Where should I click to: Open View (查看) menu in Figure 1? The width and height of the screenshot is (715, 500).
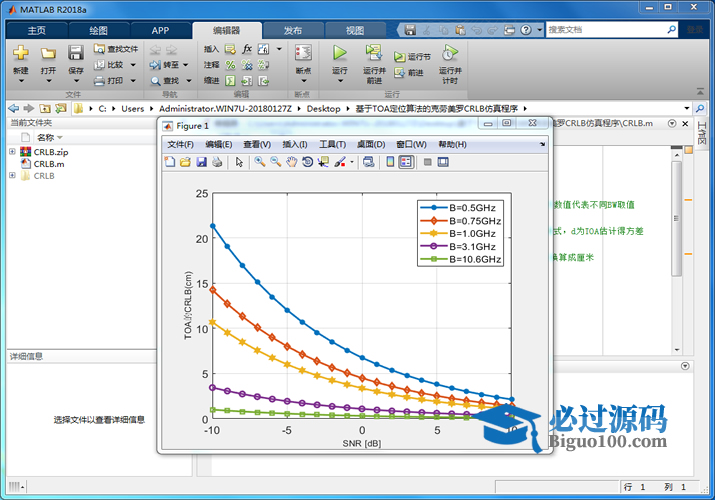(257, 144)
